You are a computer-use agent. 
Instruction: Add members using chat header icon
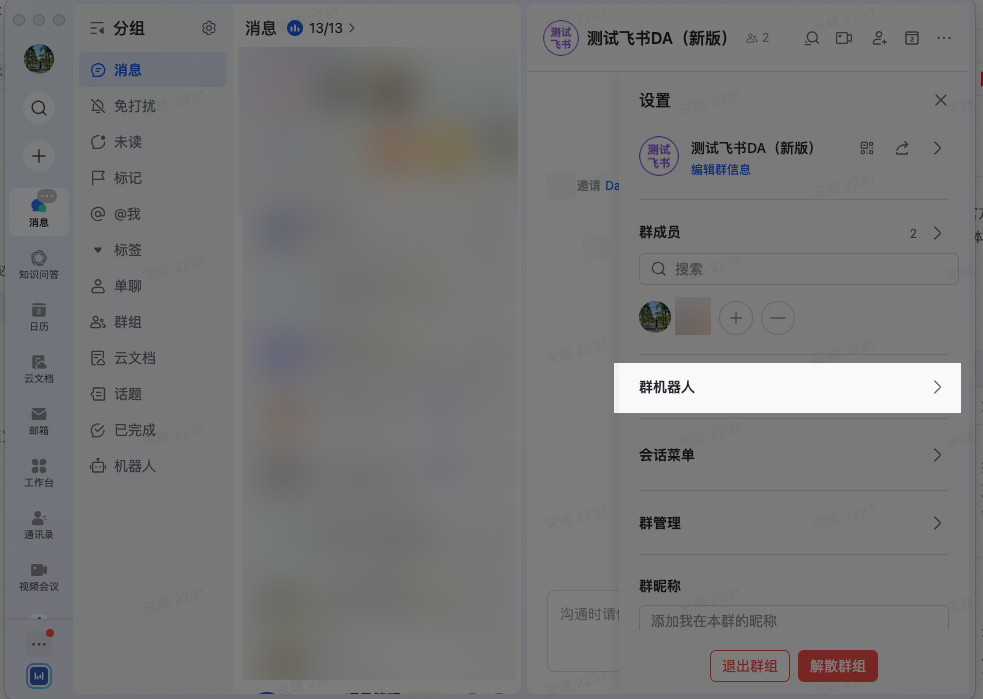pos(879,38)
